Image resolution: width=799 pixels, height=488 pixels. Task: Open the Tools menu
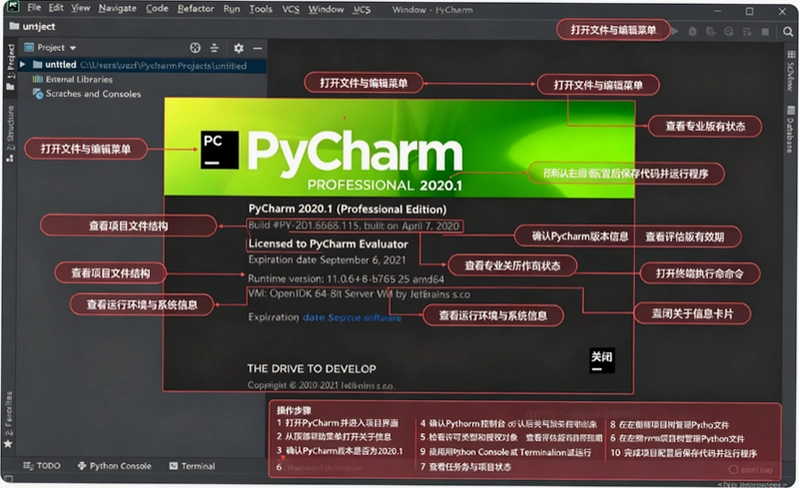point(260,9)
